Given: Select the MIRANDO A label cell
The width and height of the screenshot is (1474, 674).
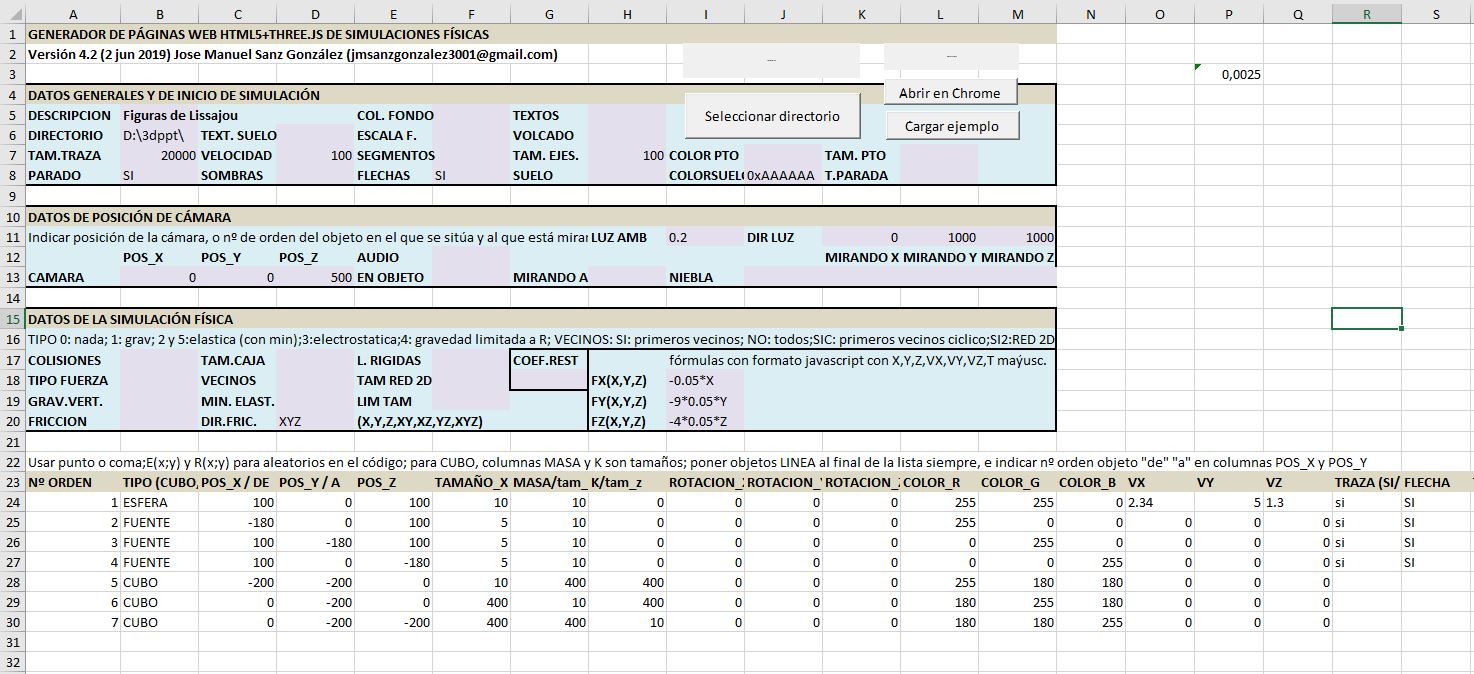Looking at the screenshot, I should pos(549,277).
